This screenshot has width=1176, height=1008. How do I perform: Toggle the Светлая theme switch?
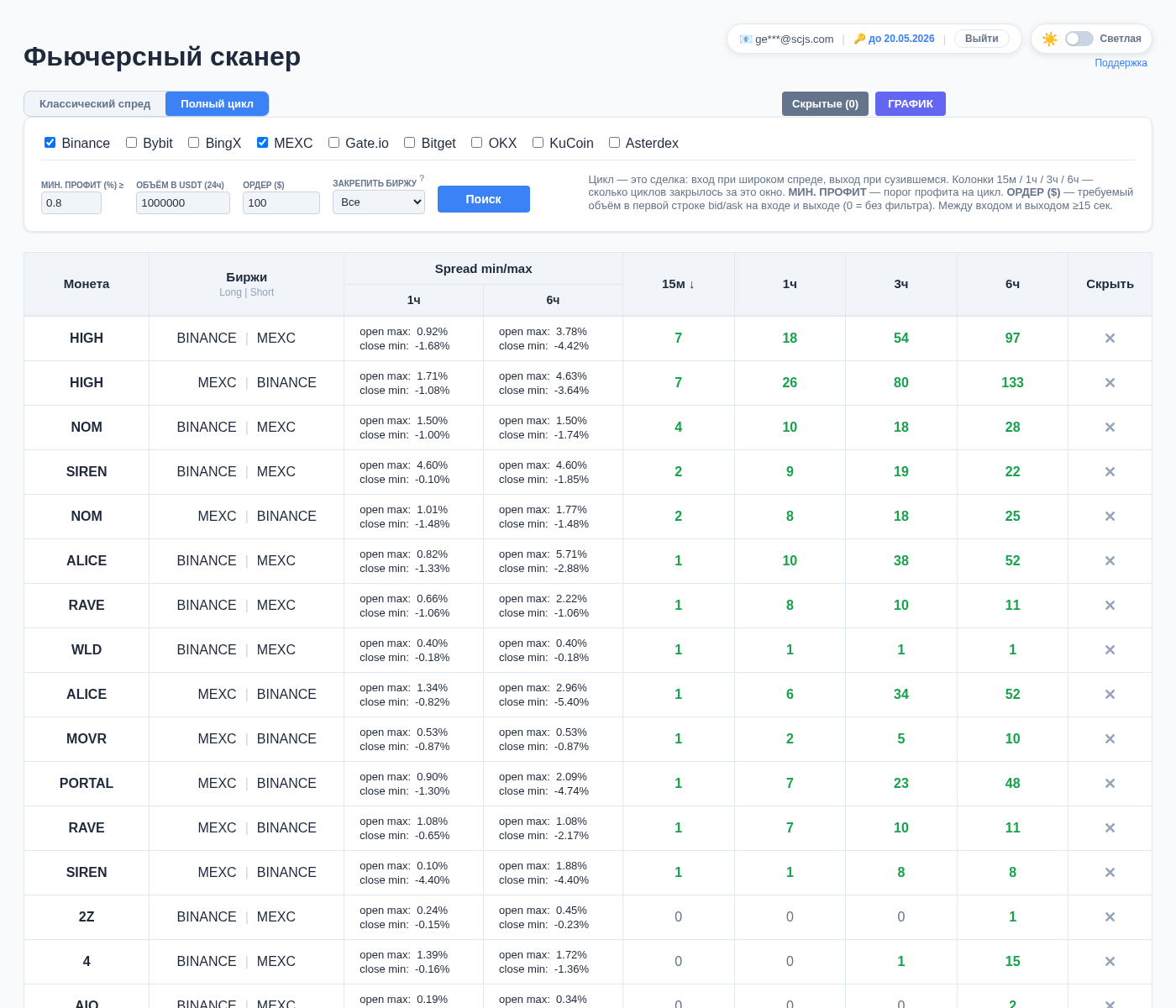pos(1079,39)
